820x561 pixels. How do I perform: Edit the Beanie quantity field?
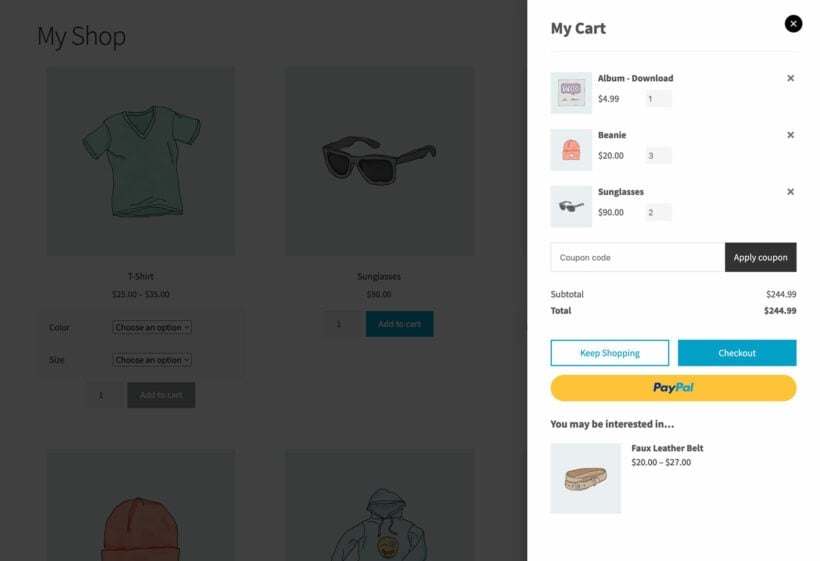(x=658, y=156)
